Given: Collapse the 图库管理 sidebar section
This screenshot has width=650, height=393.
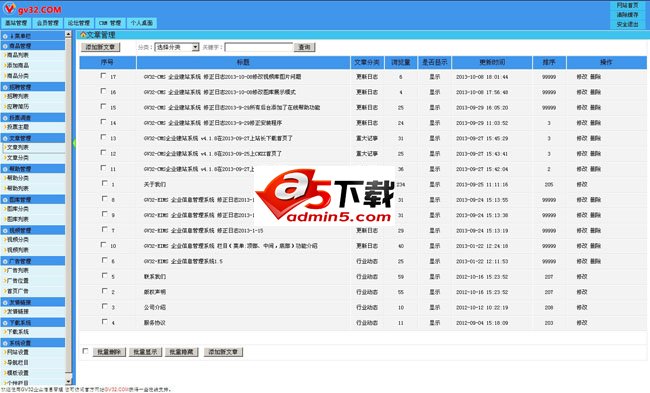Looking at the screenshot, I should 32,199.
